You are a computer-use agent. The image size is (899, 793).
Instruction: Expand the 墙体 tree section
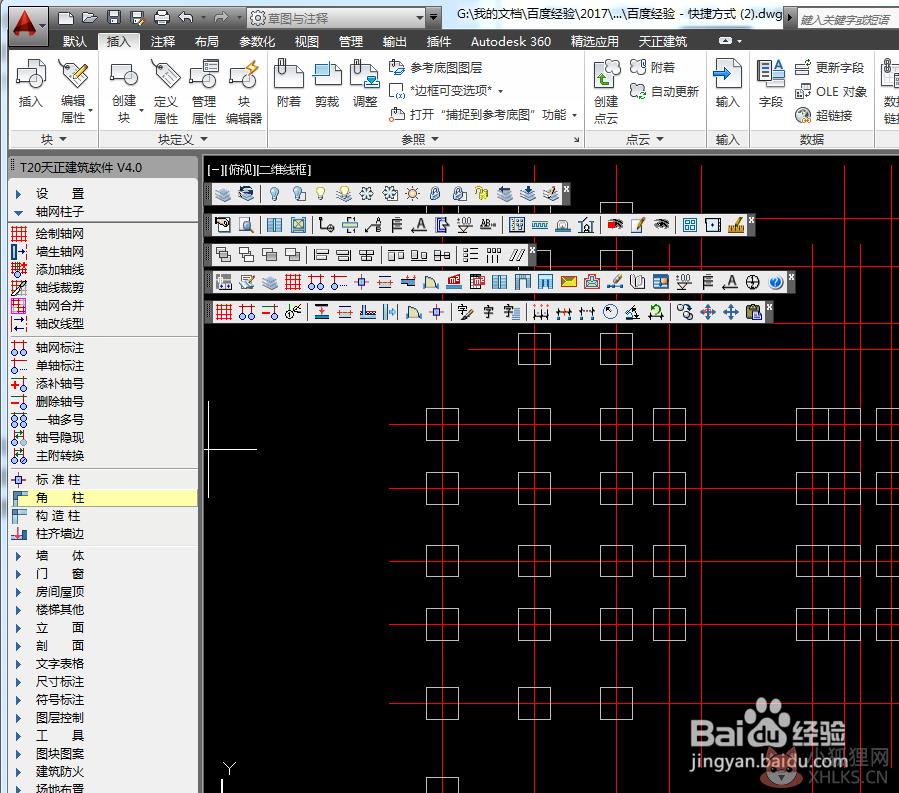[x=18, y=556]
